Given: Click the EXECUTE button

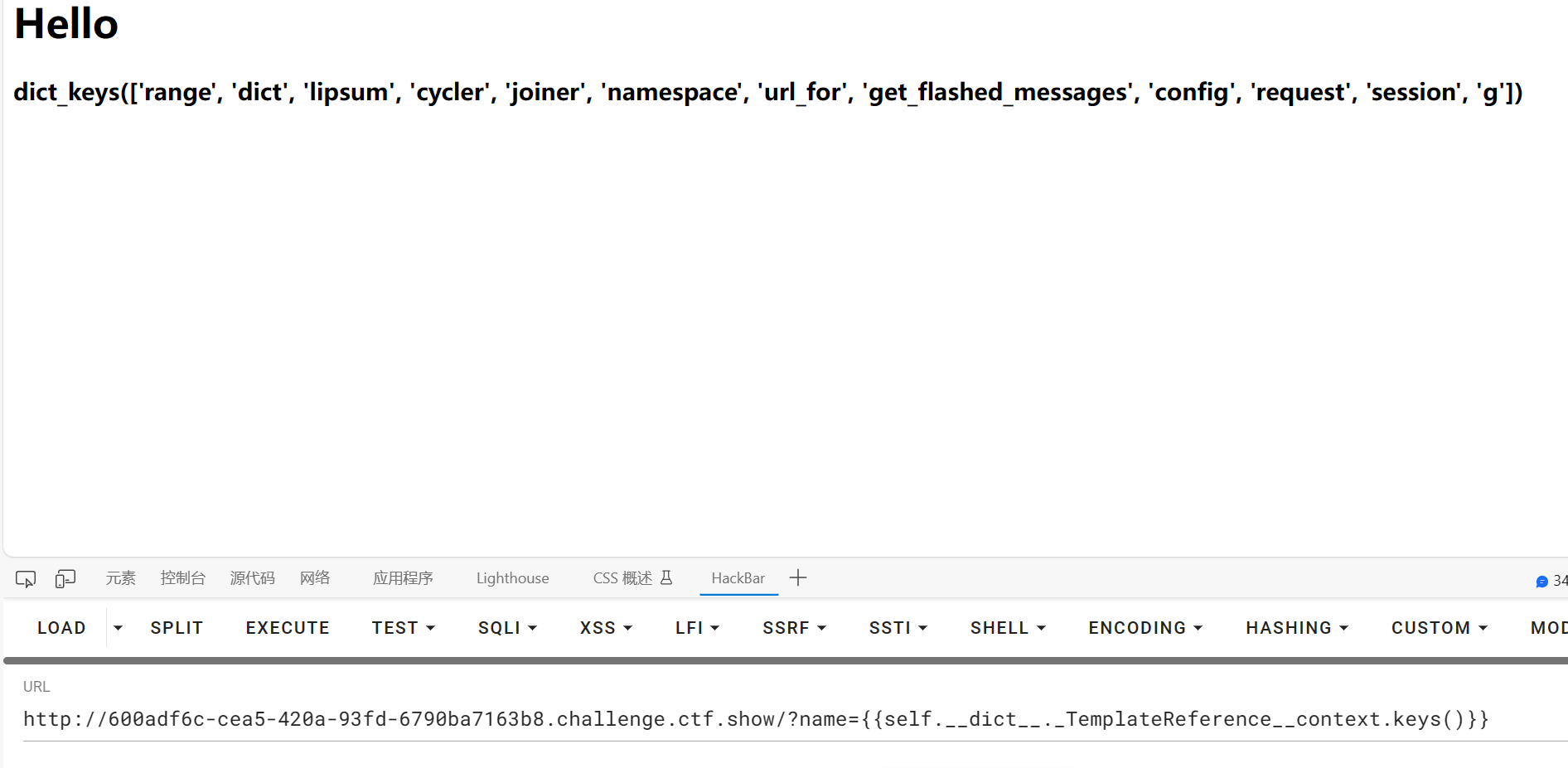Looking at the screenshot, I should (x=288, y=628).
